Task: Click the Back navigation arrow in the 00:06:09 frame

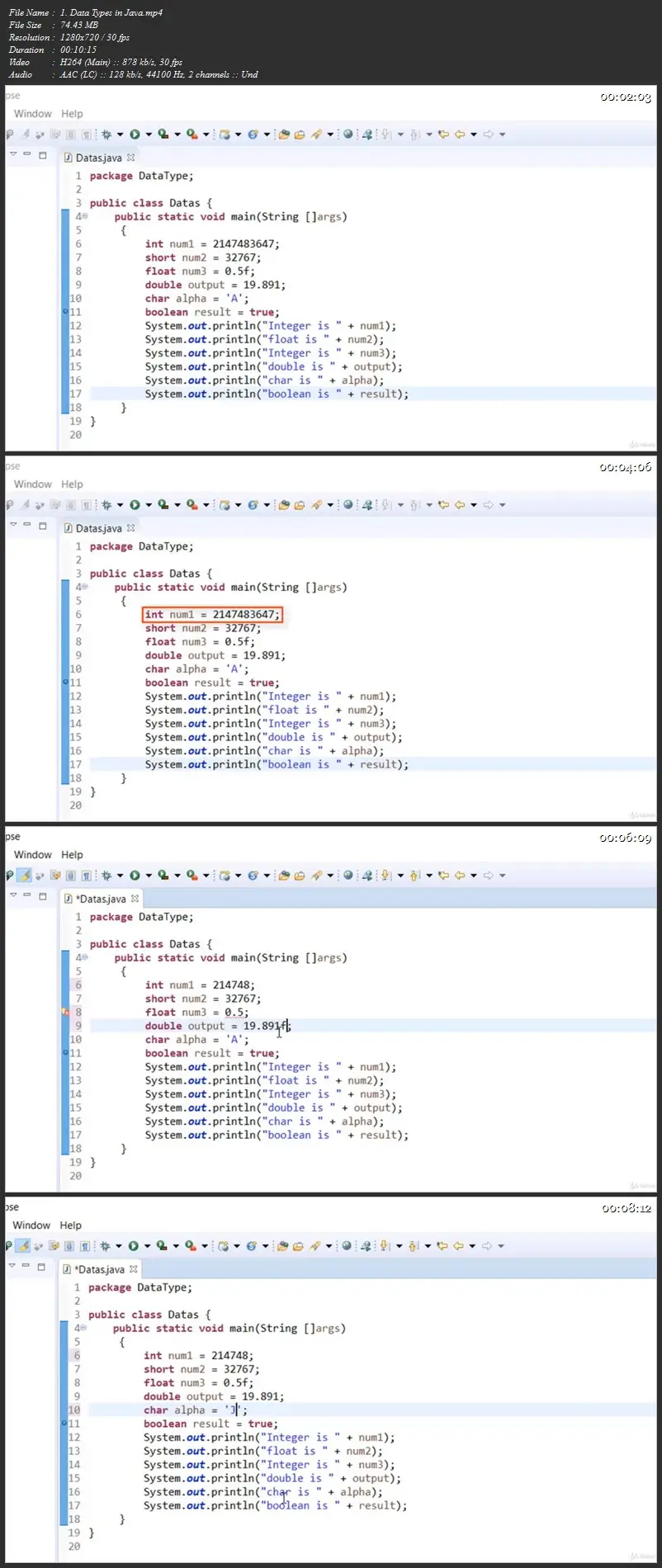Action: click(x=459, y=875)
